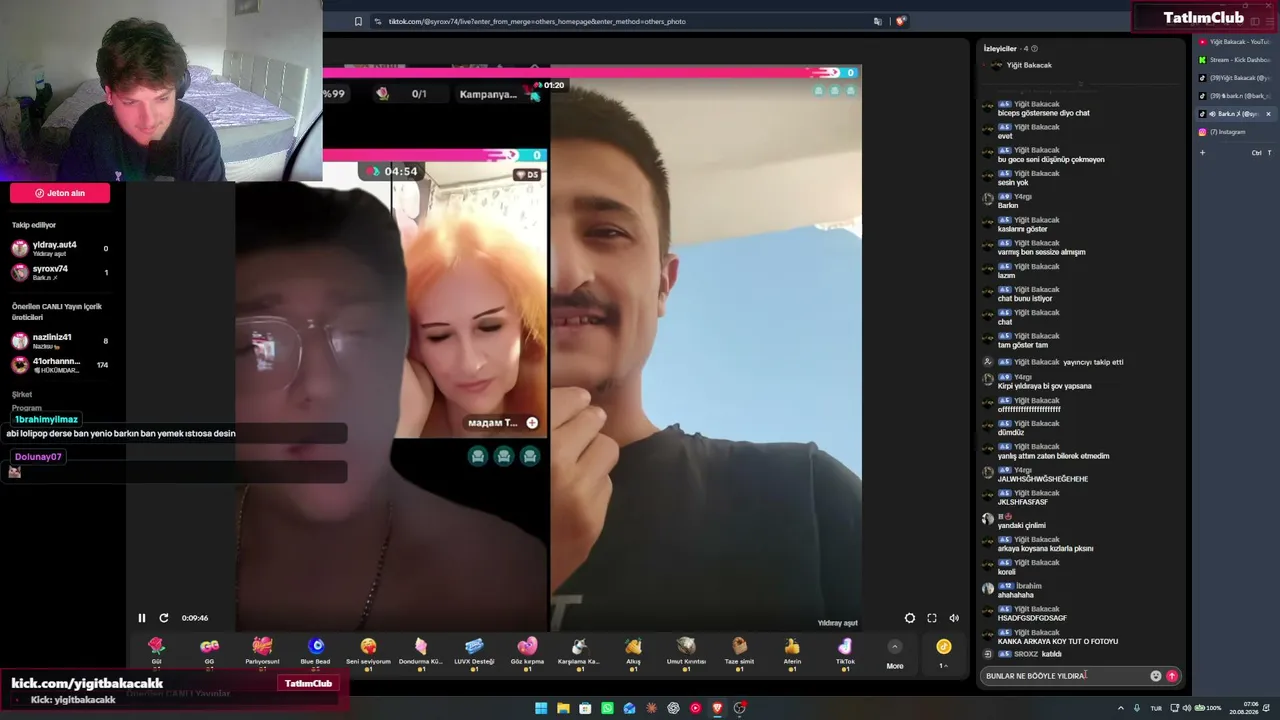Click the microphone tray icon
This screenshot has height=720, width=1280.
tap(1136, 708)
